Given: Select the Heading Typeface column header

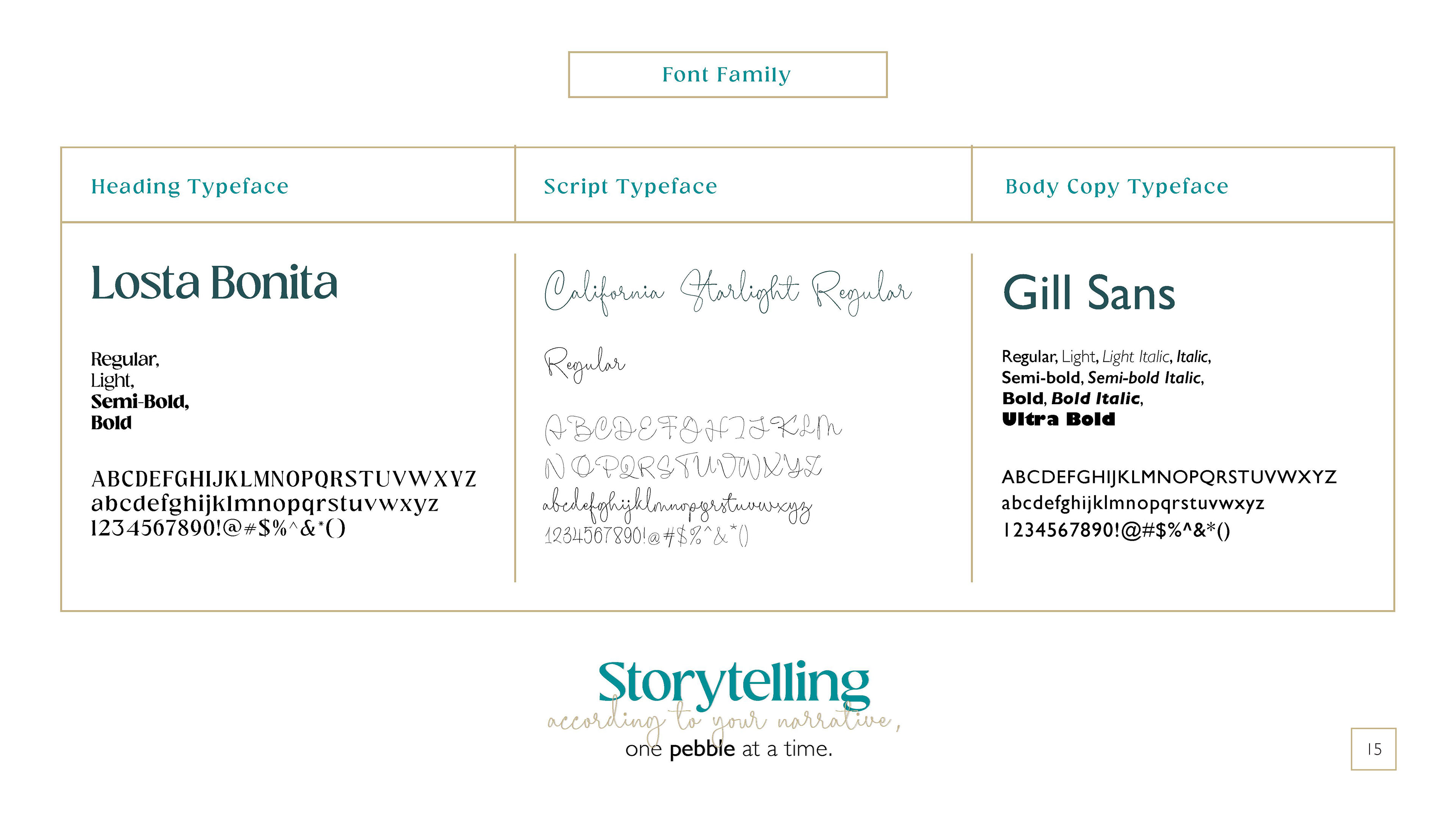Looking at the screenshot, I should coord(190,187).
